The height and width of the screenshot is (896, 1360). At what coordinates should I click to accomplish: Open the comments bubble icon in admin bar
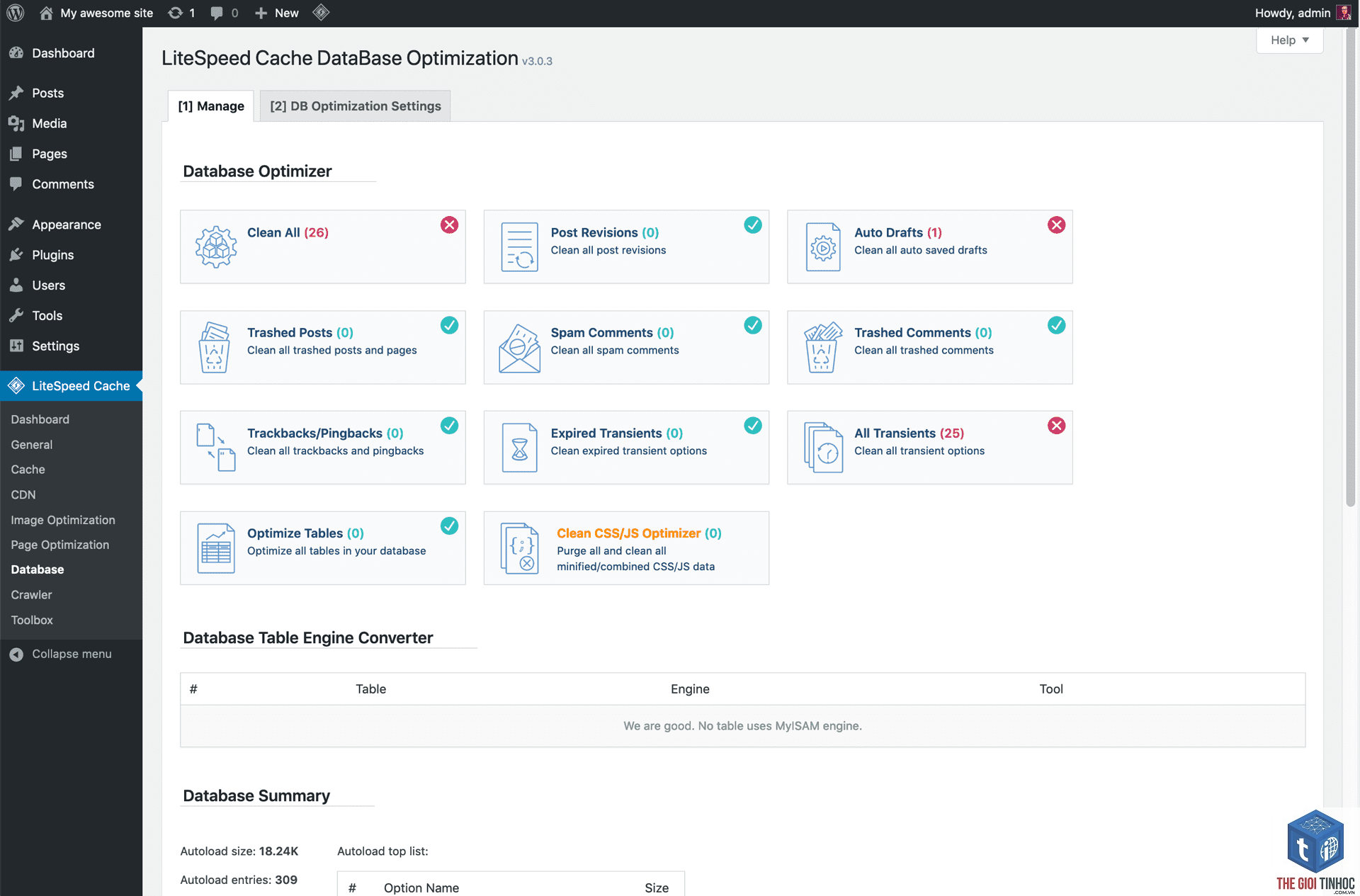click(217, 13)
